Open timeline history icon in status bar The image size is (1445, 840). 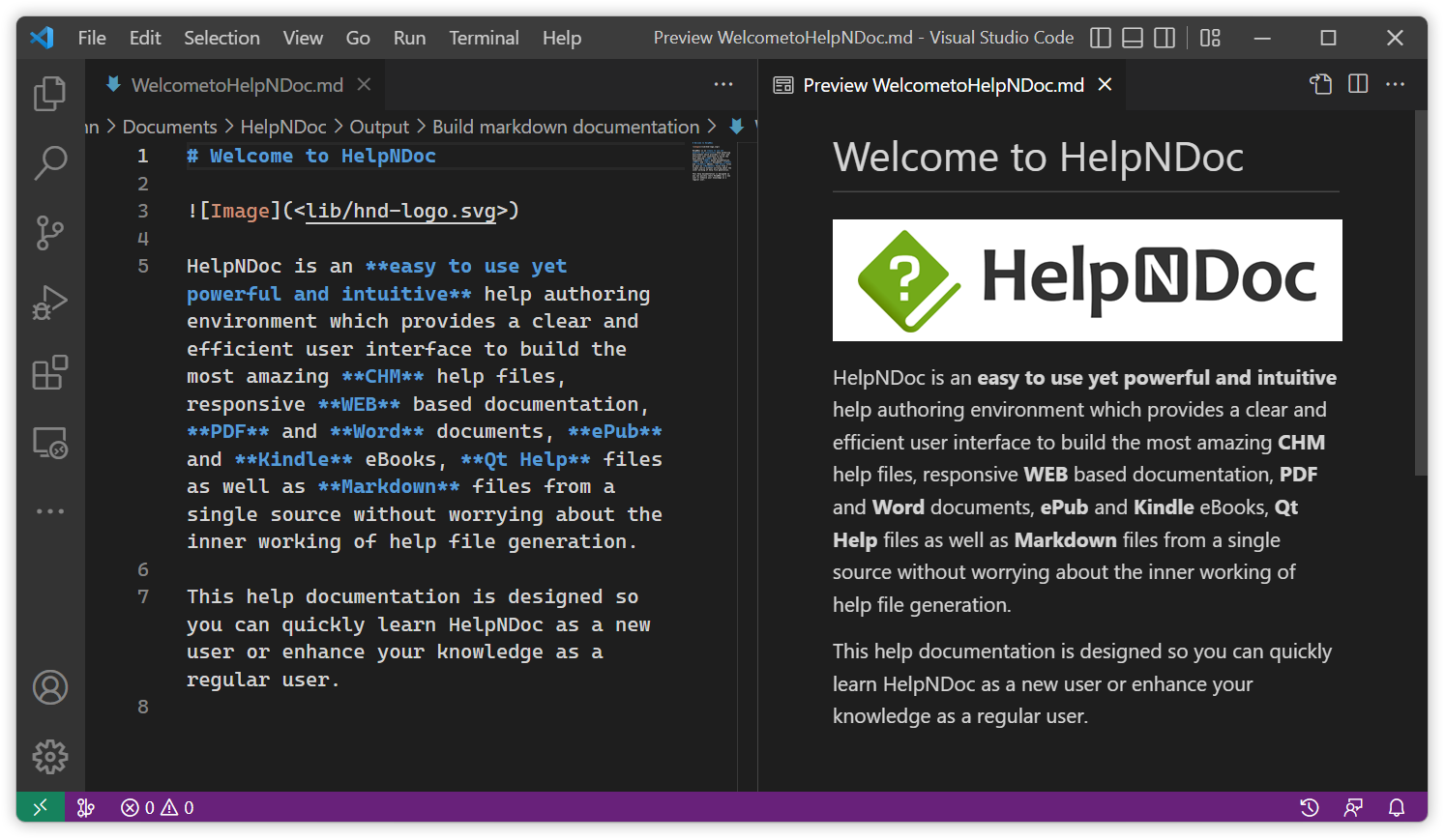(1310, 807)
